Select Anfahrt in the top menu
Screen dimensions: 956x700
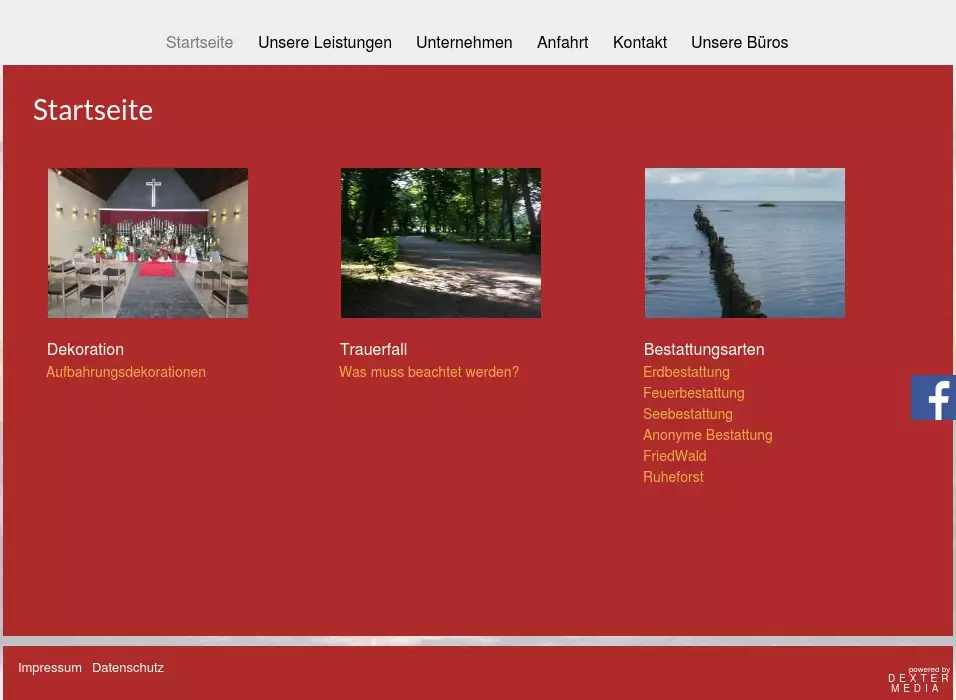(562, 42)
